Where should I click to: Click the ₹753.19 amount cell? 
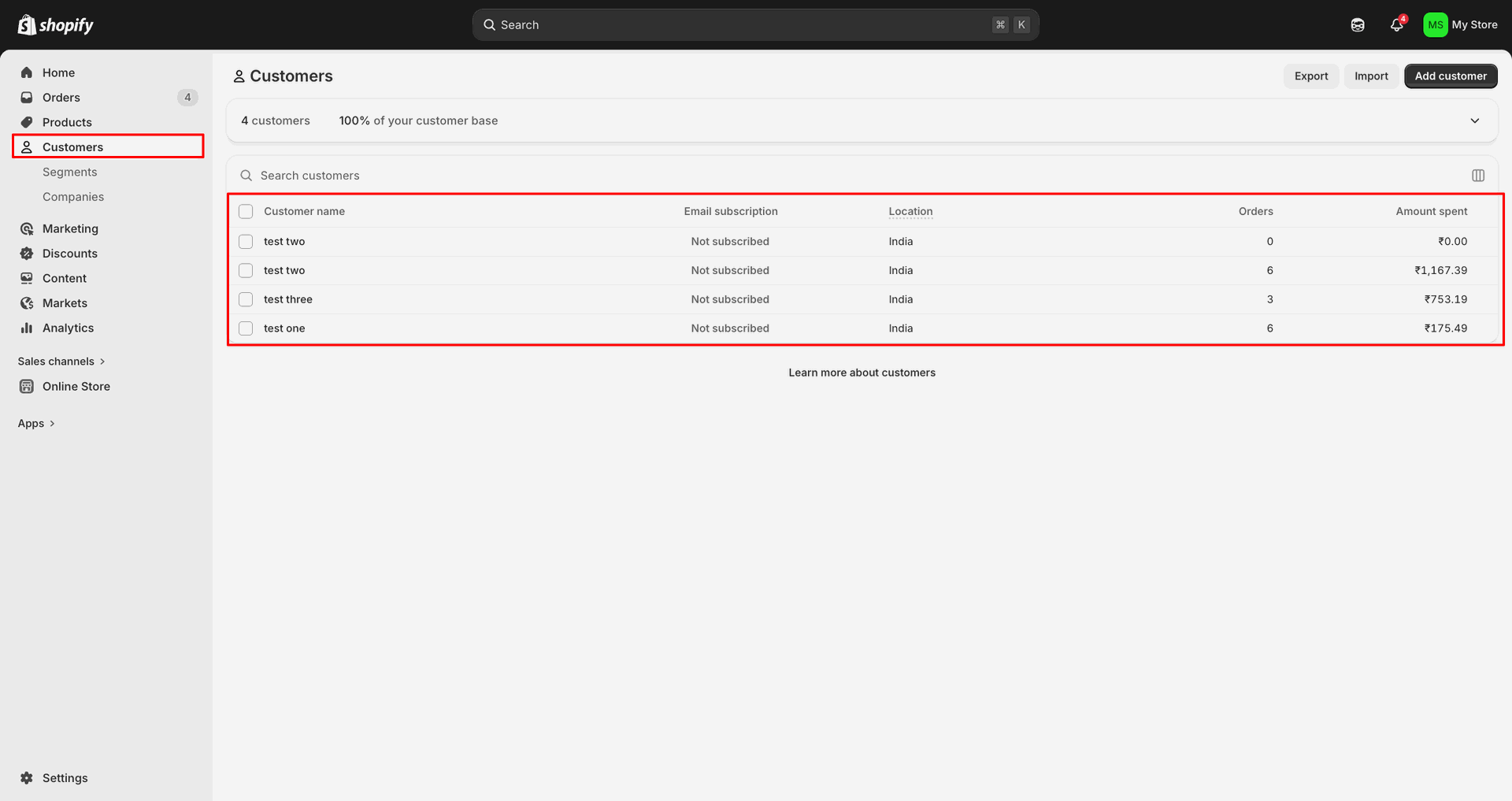[x=1446, y=299]
